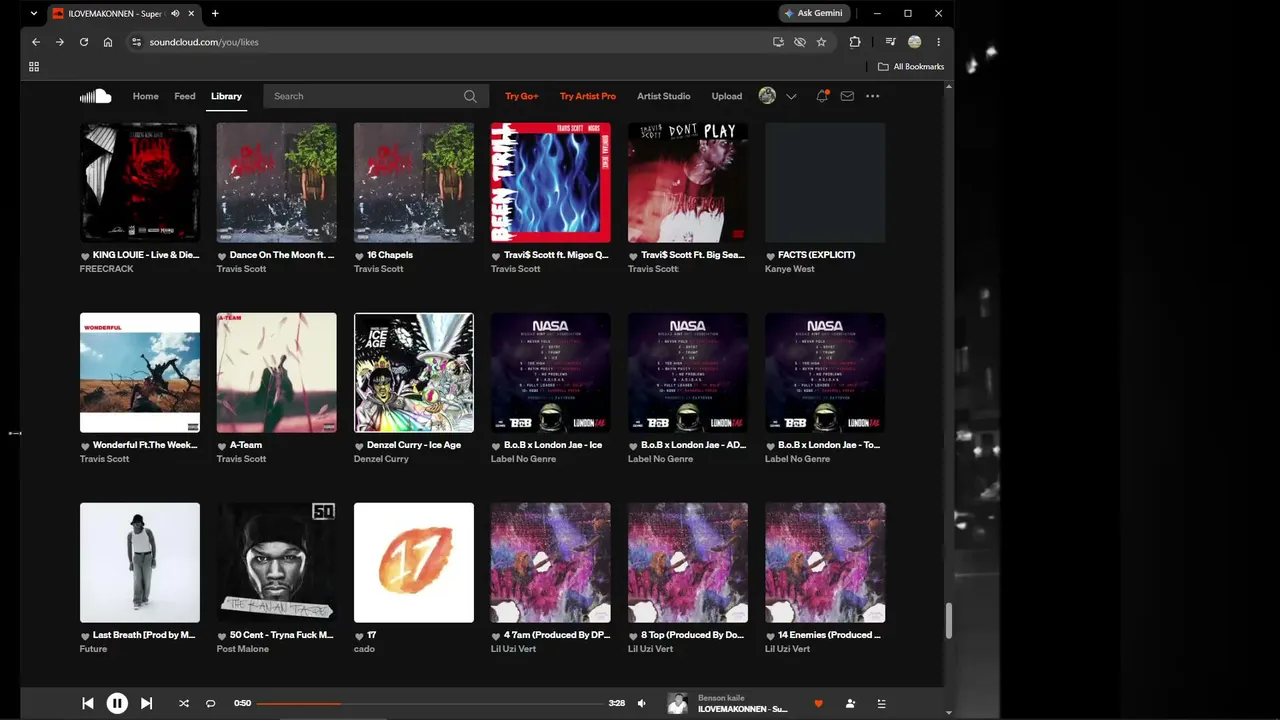Toggle repeat in the player bar
Screen dimensions: 1280x720
coord(210,703)
